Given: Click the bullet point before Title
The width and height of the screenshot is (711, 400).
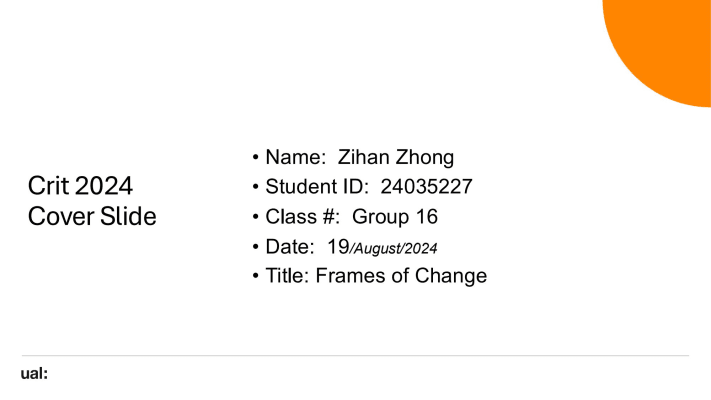Looking at the screenshot, I should 255,276.
